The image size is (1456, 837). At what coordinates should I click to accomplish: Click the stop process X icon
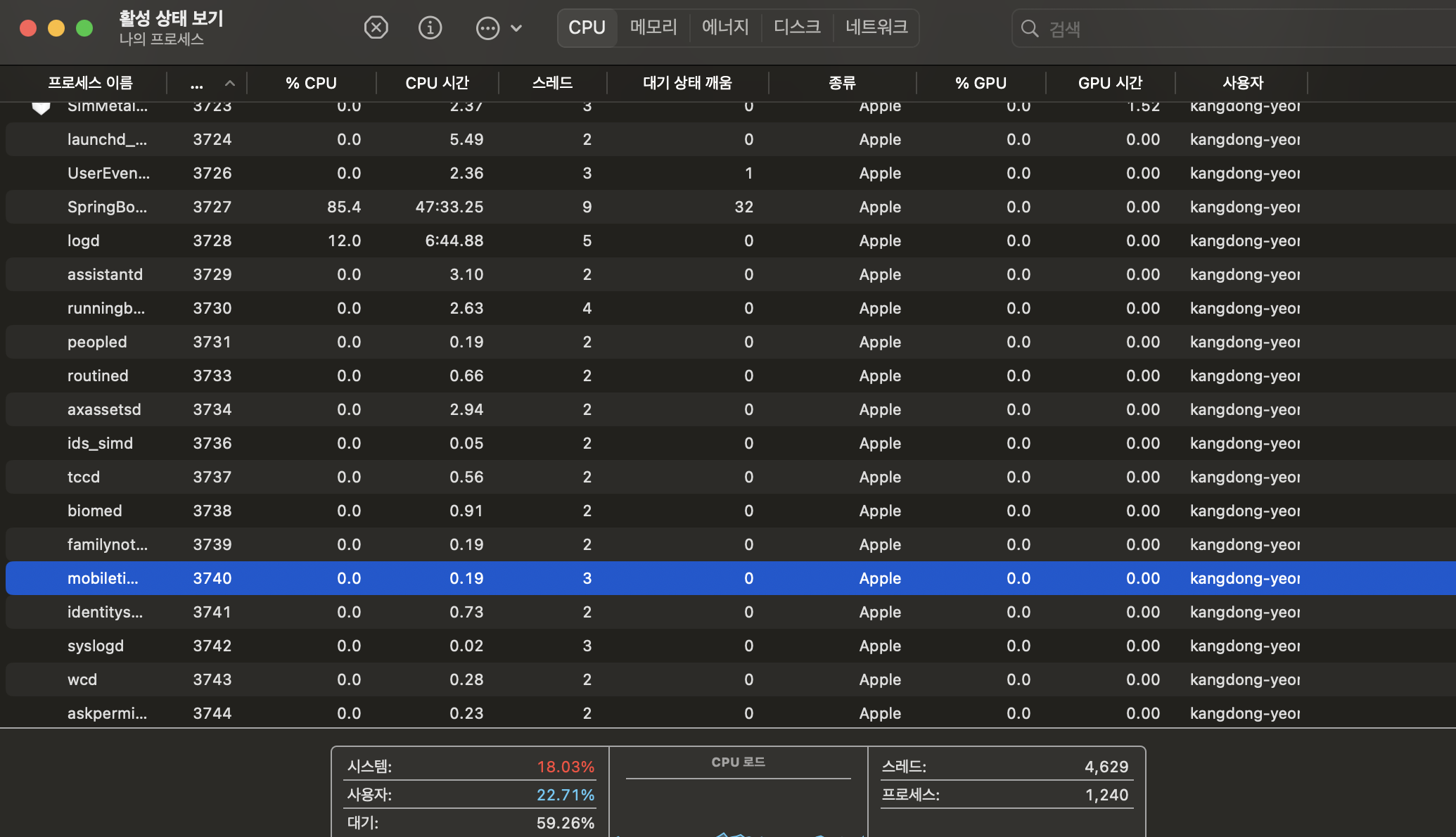click(x=376, y=28)
